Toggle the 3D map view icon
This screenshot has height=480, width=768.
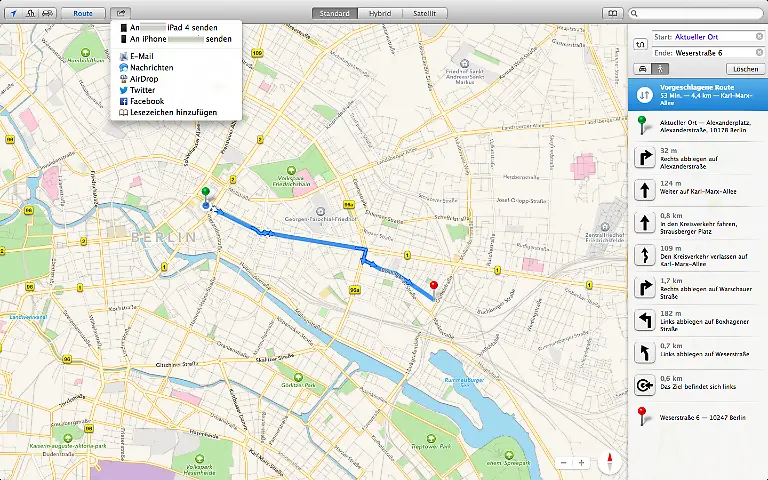point(30,13)
